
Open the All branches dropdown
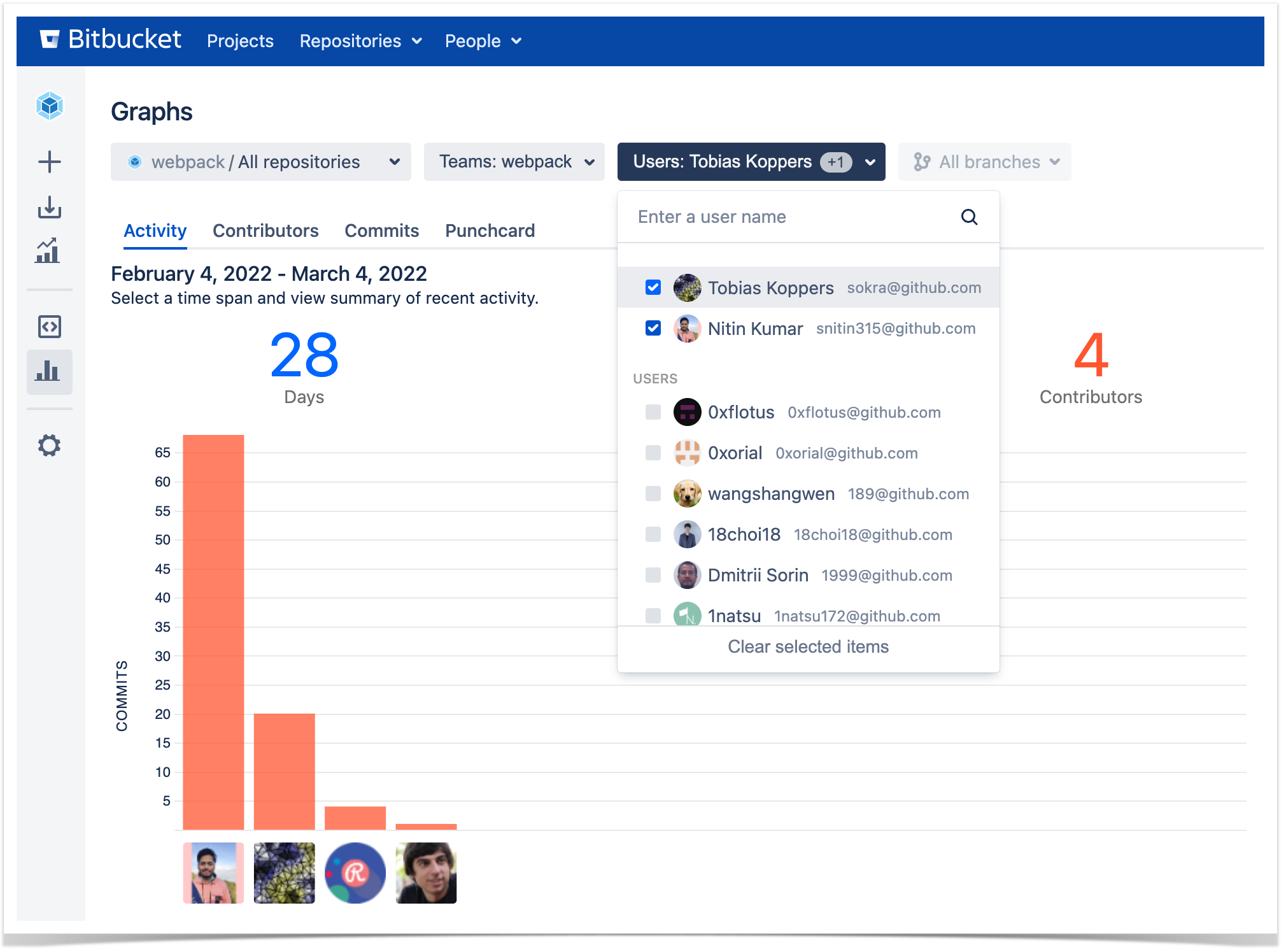(x=985, y=162)
